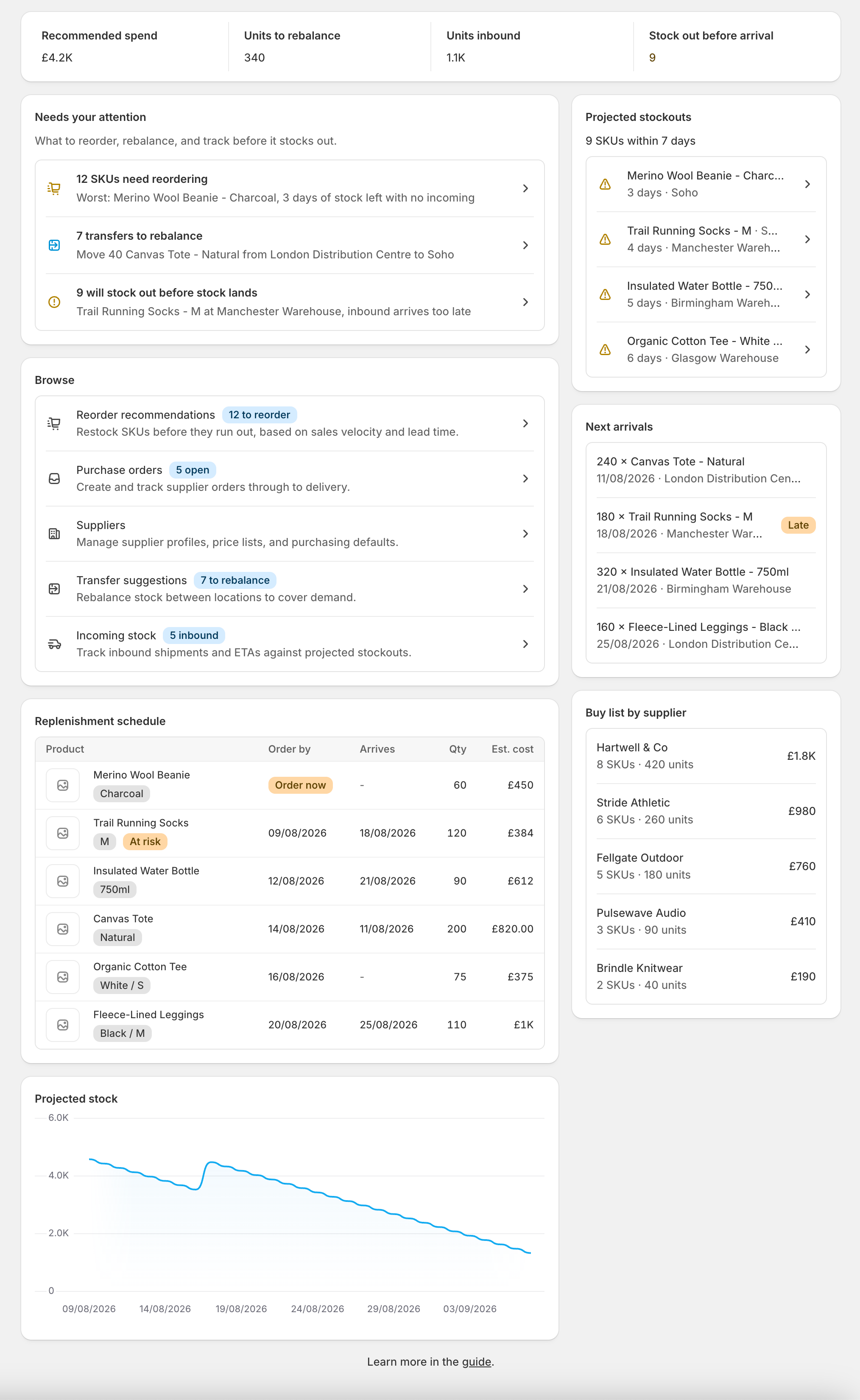The height and width of the screenshot is (1400, 860).
Task: Follow the guide link at page bottom
Action: pos(477,1362)
